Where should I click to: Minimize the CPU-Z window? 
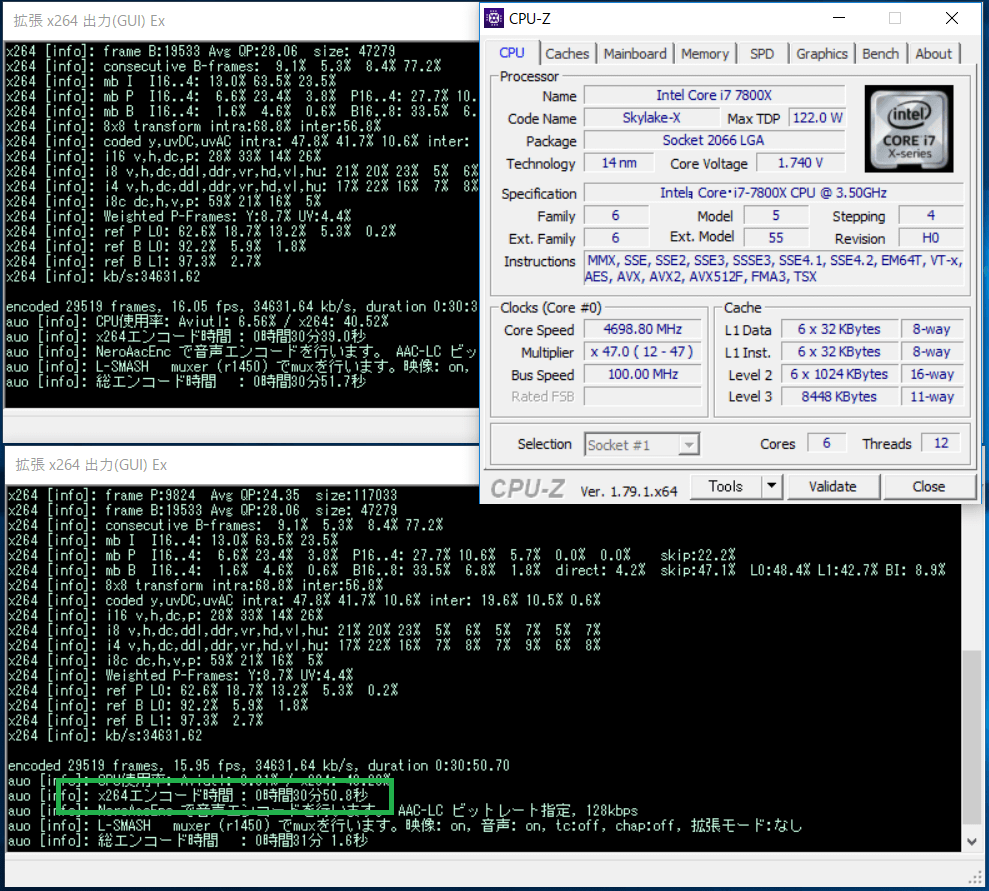click(x=839, y=18)
